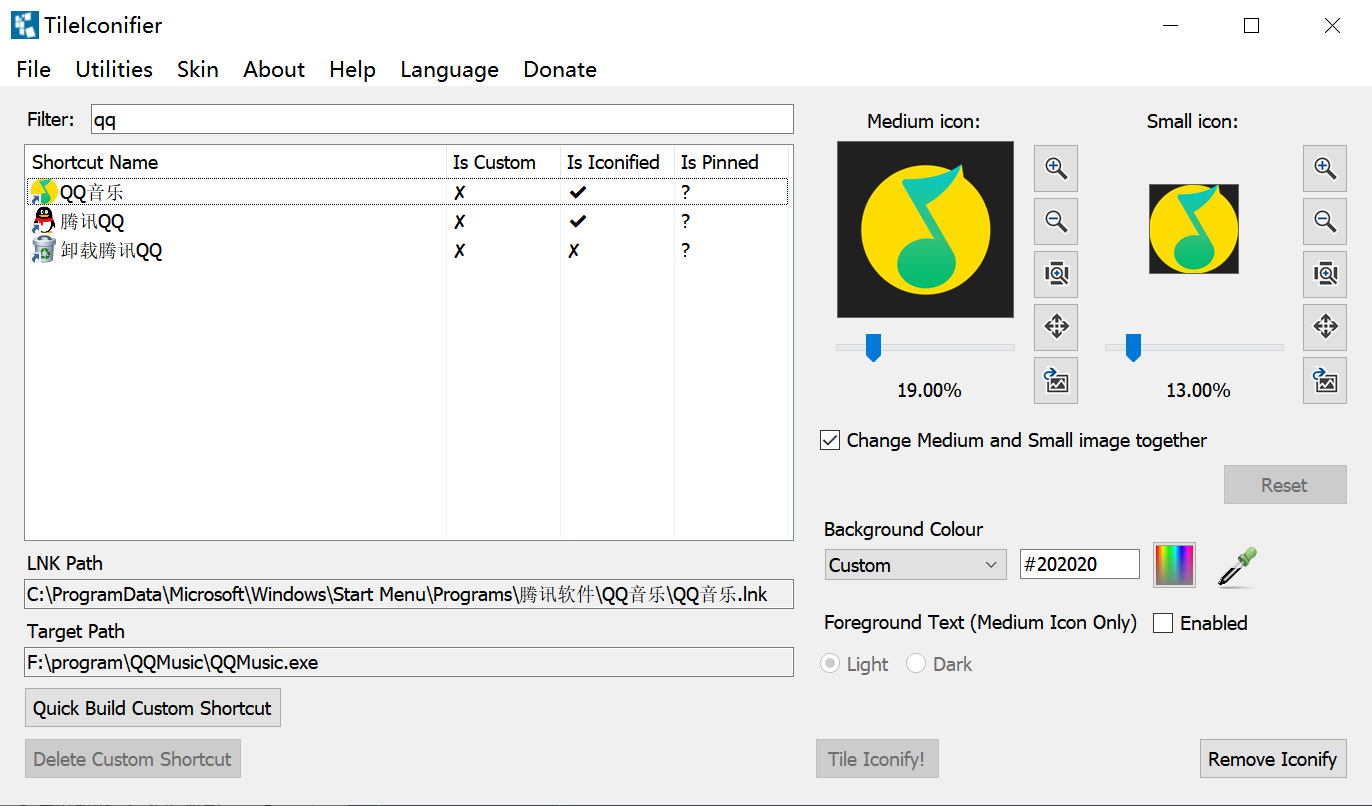Click the Target Path F:\program\QQMusic field
The height and width of the screenshot is (806, 1372).
click(409, 662)
